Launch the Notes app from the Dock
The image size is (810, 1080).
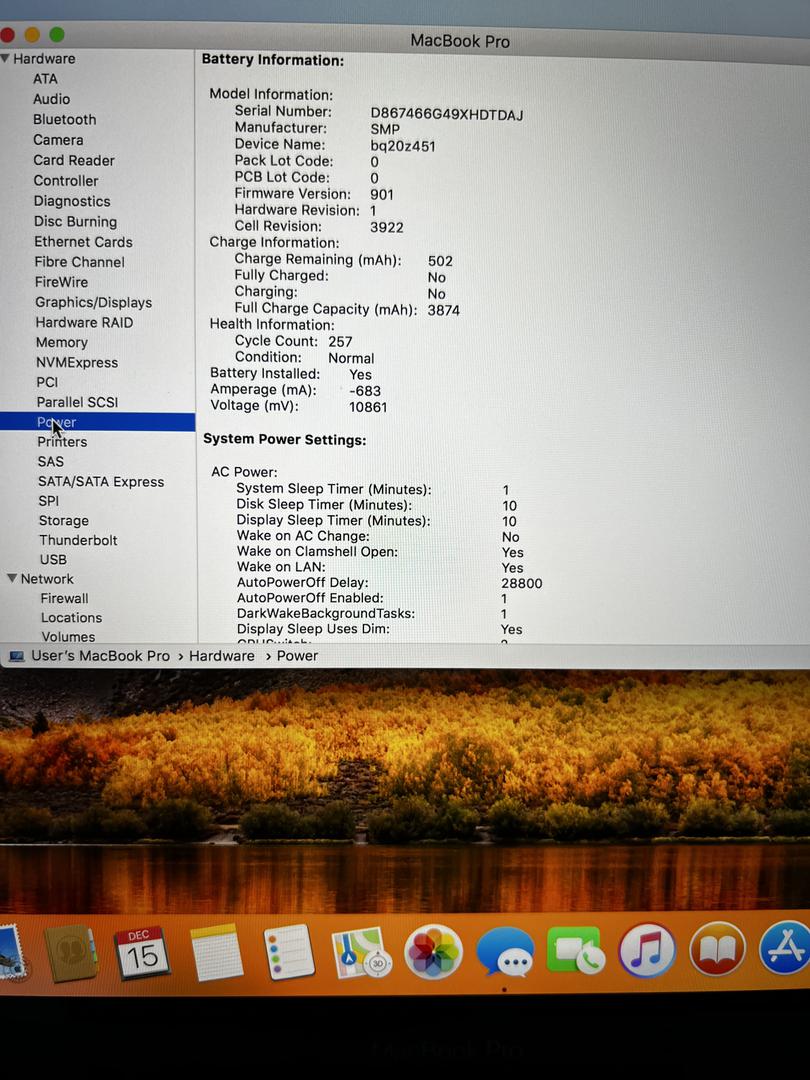(x=216, y=953)
